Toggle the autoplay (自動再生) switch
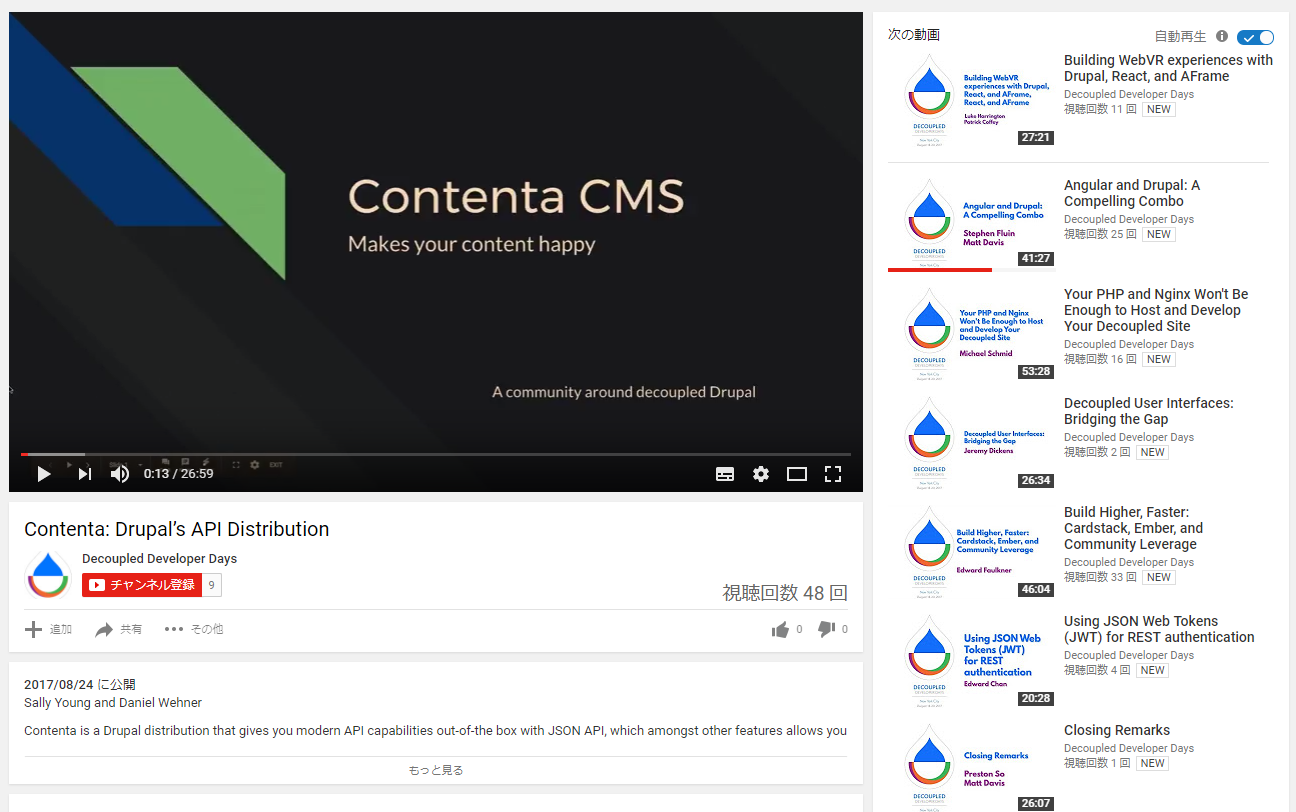1296x812 pixels. 1255,37
